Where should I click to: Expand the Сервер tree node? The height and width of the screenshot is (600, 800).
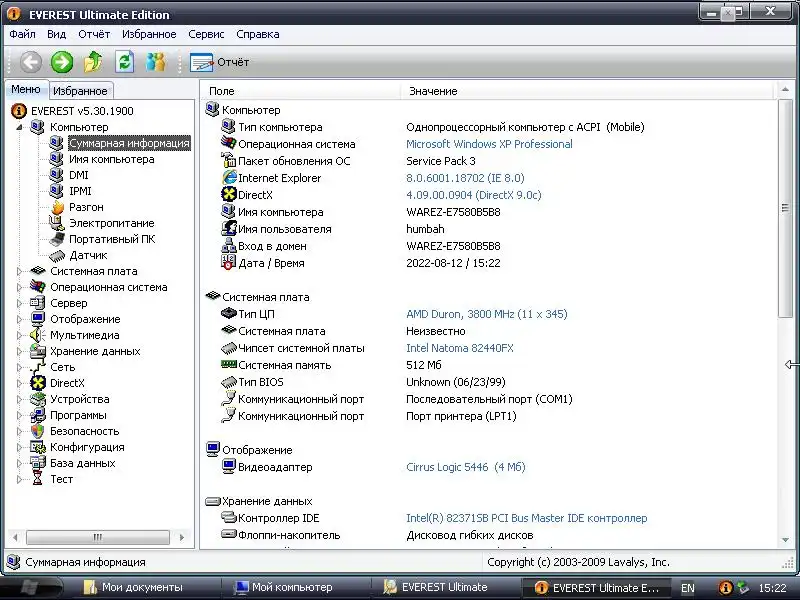pos(19,303)
